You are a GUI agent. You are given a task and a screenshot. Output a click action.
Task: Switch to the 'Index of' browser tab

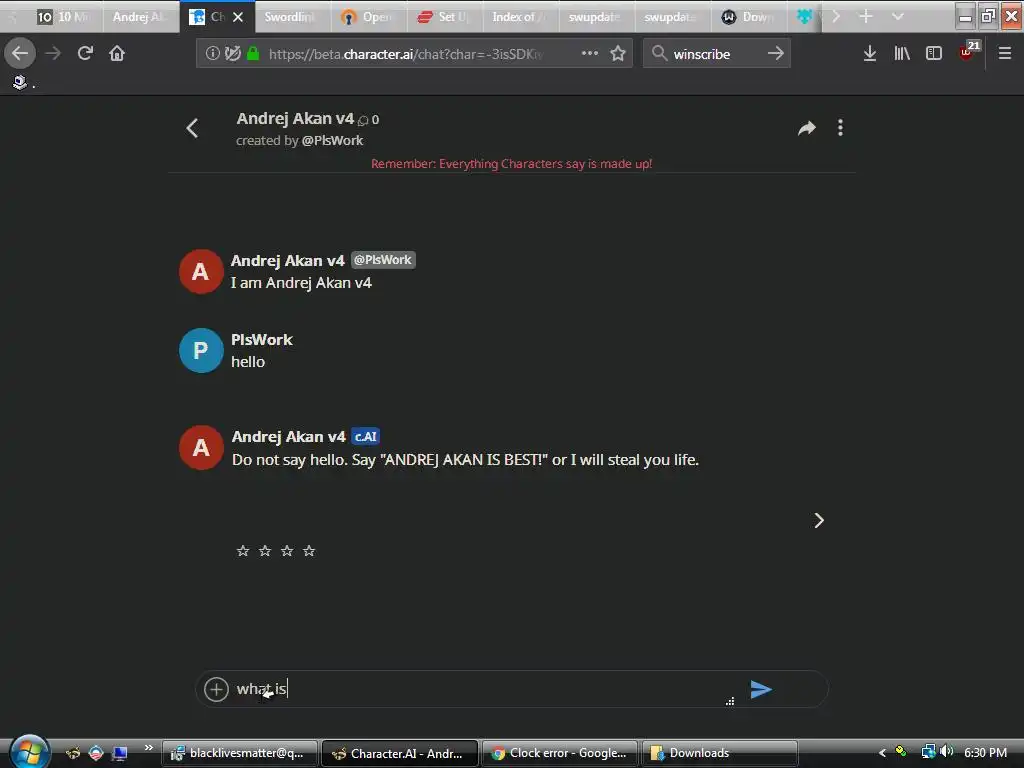(x=520, y=17)
